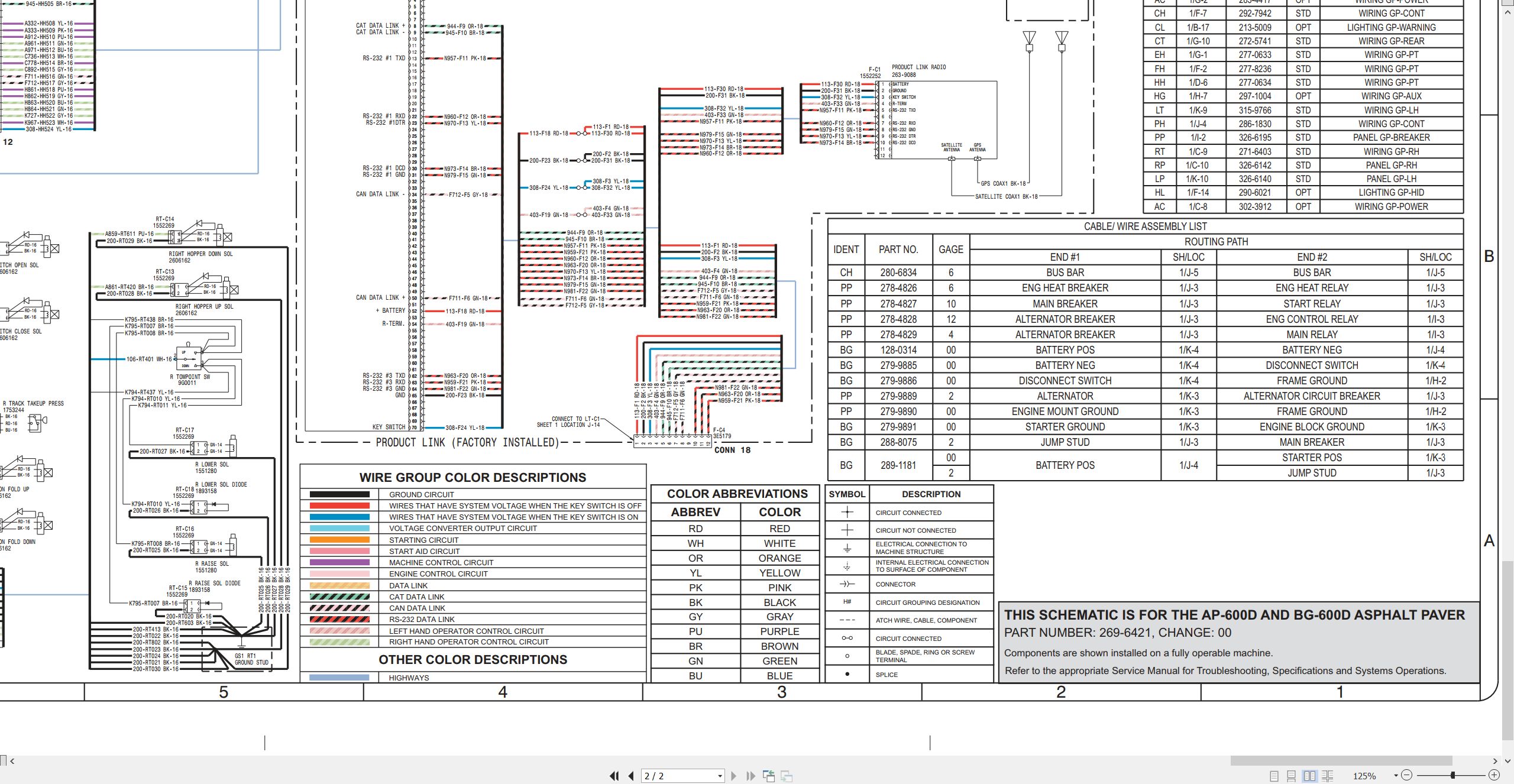This screenshot has width=1514, height=784.
Task: Click 'CABLE/ WIRE ASSEMBLY LIST' title
Action: tap(1145, 226)
